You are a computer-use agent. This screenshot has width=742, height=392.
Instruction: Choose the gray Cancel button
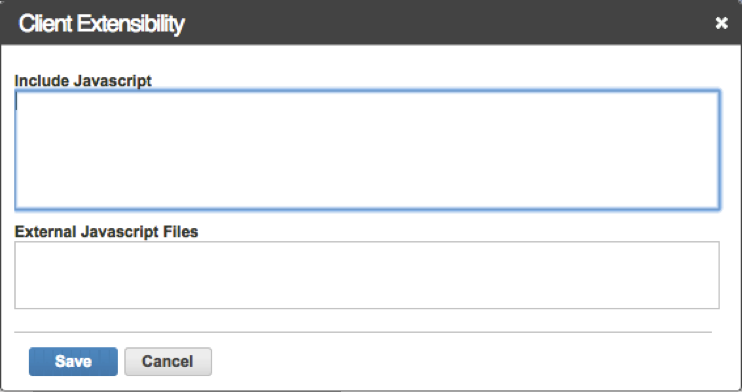click(x=168, y=362)
